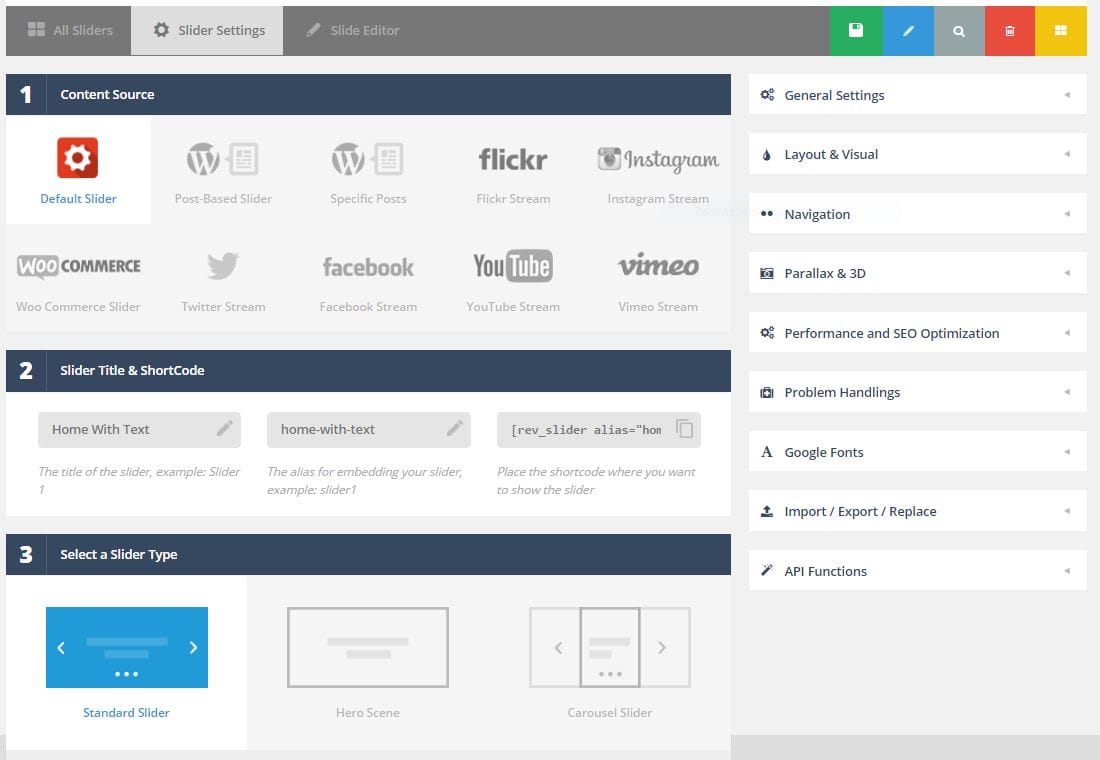Viewport: 1100px width, 760px height.
Task: Click Slider Title & ShortCode section header
Action: (368, 371)
